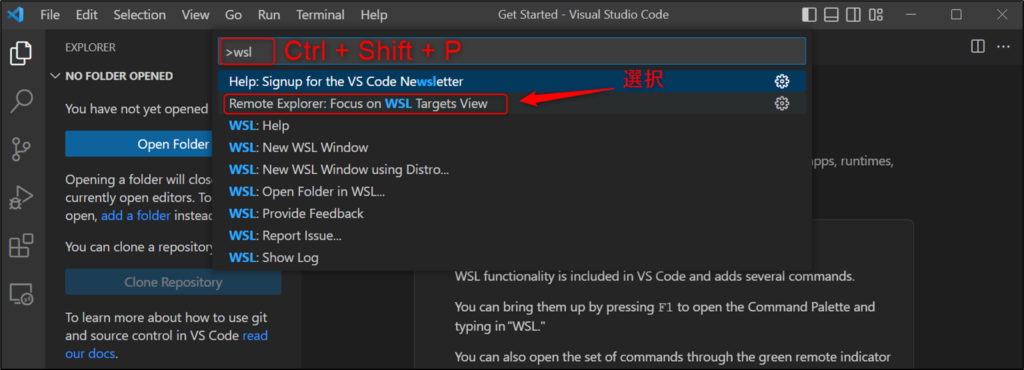Click the VS Code logo icon
The height and width of the screenshot is (370, 1024).
[16, 14]
